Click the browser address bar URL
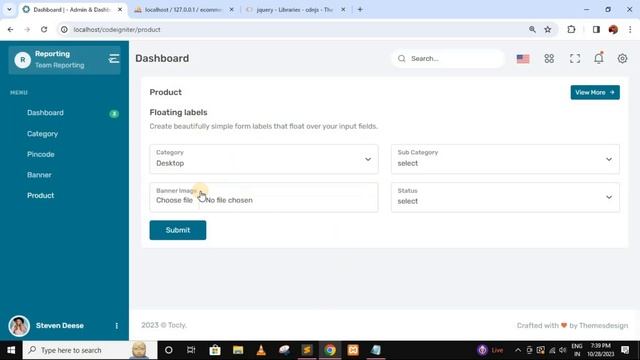Viewport: 640px width, 360px height. tap(117, 30)
